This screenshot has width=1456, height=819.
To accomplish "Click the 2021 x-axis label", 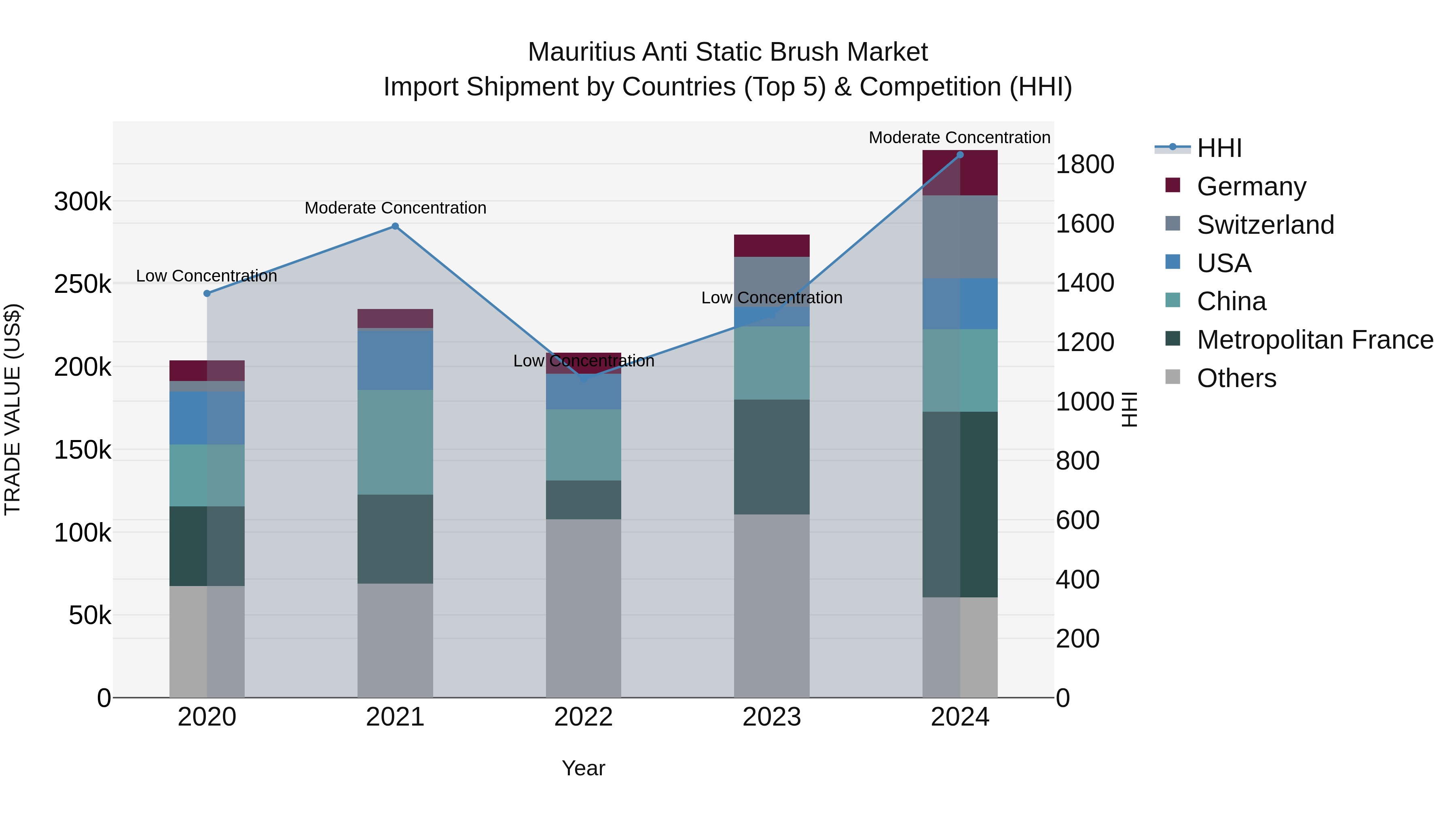I will point(395,717).
